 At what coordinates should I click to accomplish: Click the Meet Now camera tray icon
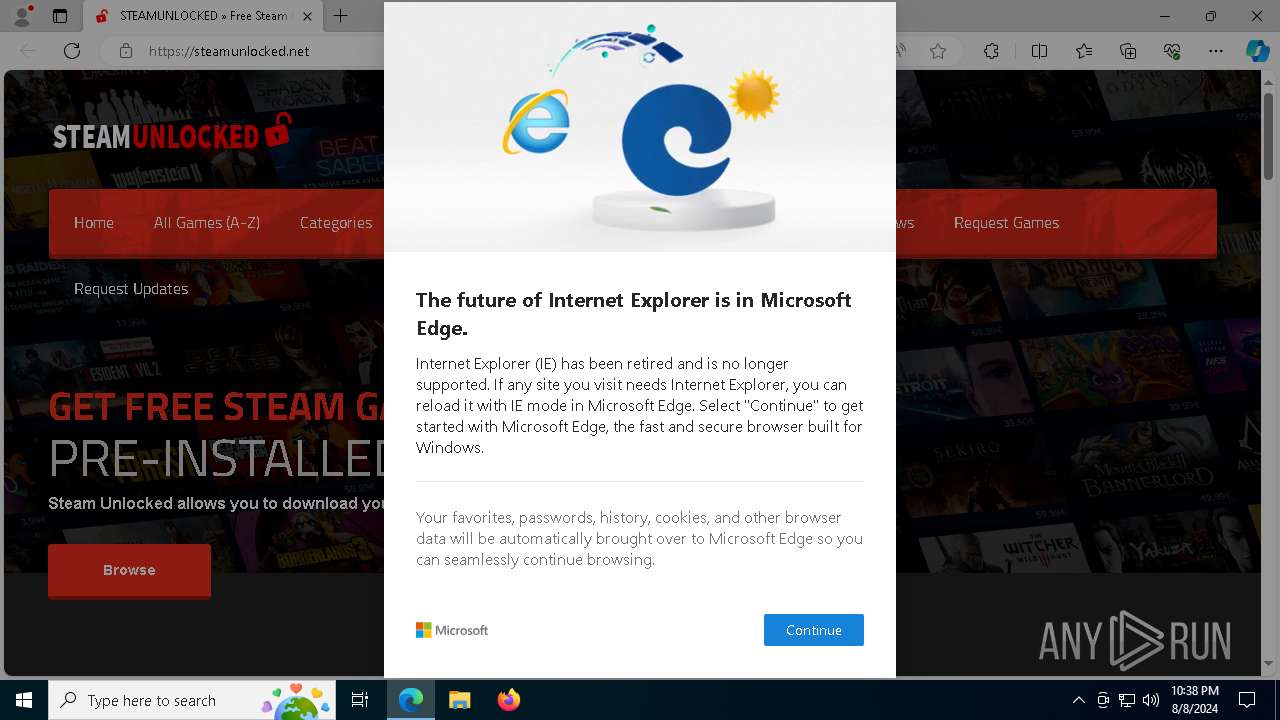point(1103,700)
